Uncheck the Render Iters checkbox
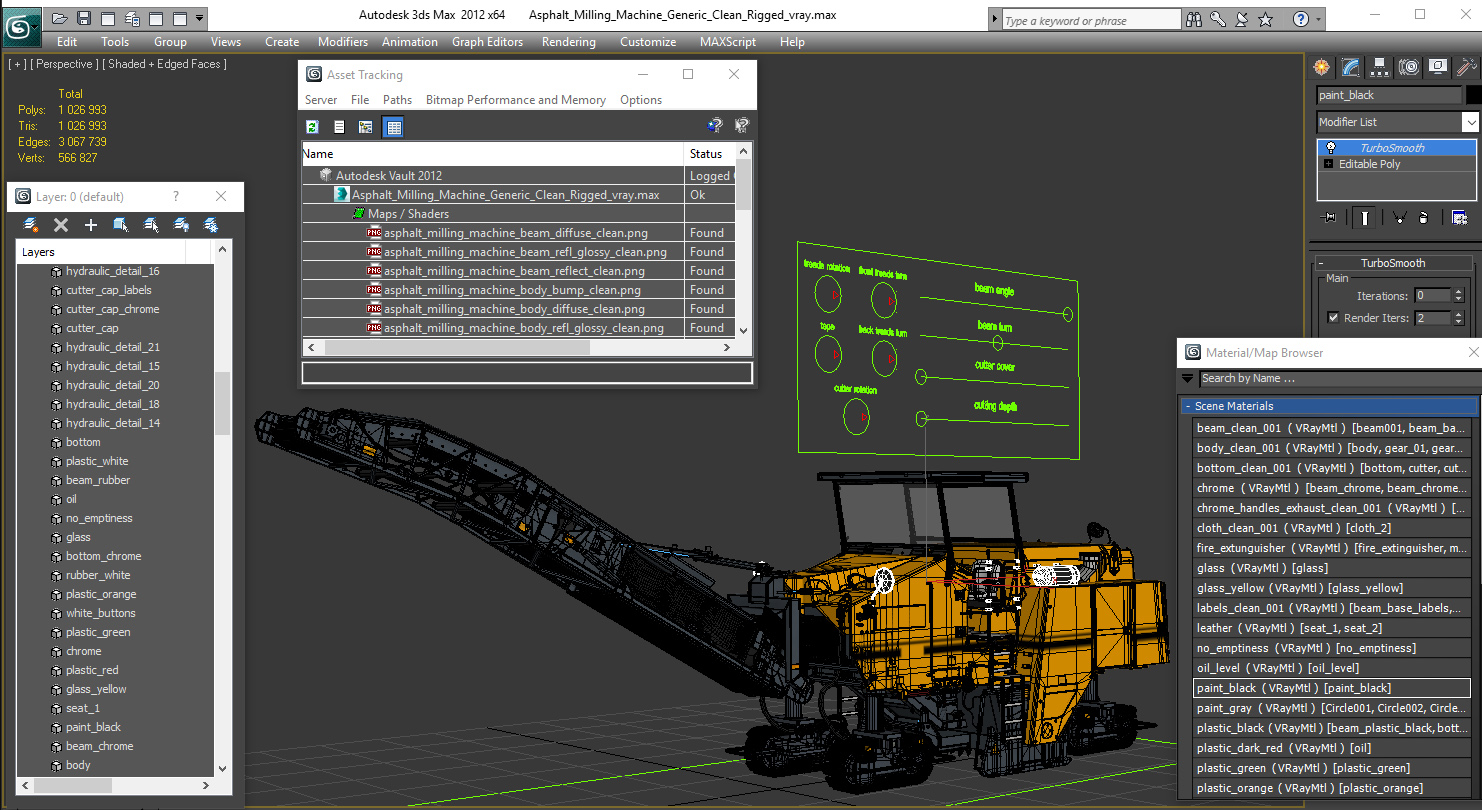 coord(1333,318)
